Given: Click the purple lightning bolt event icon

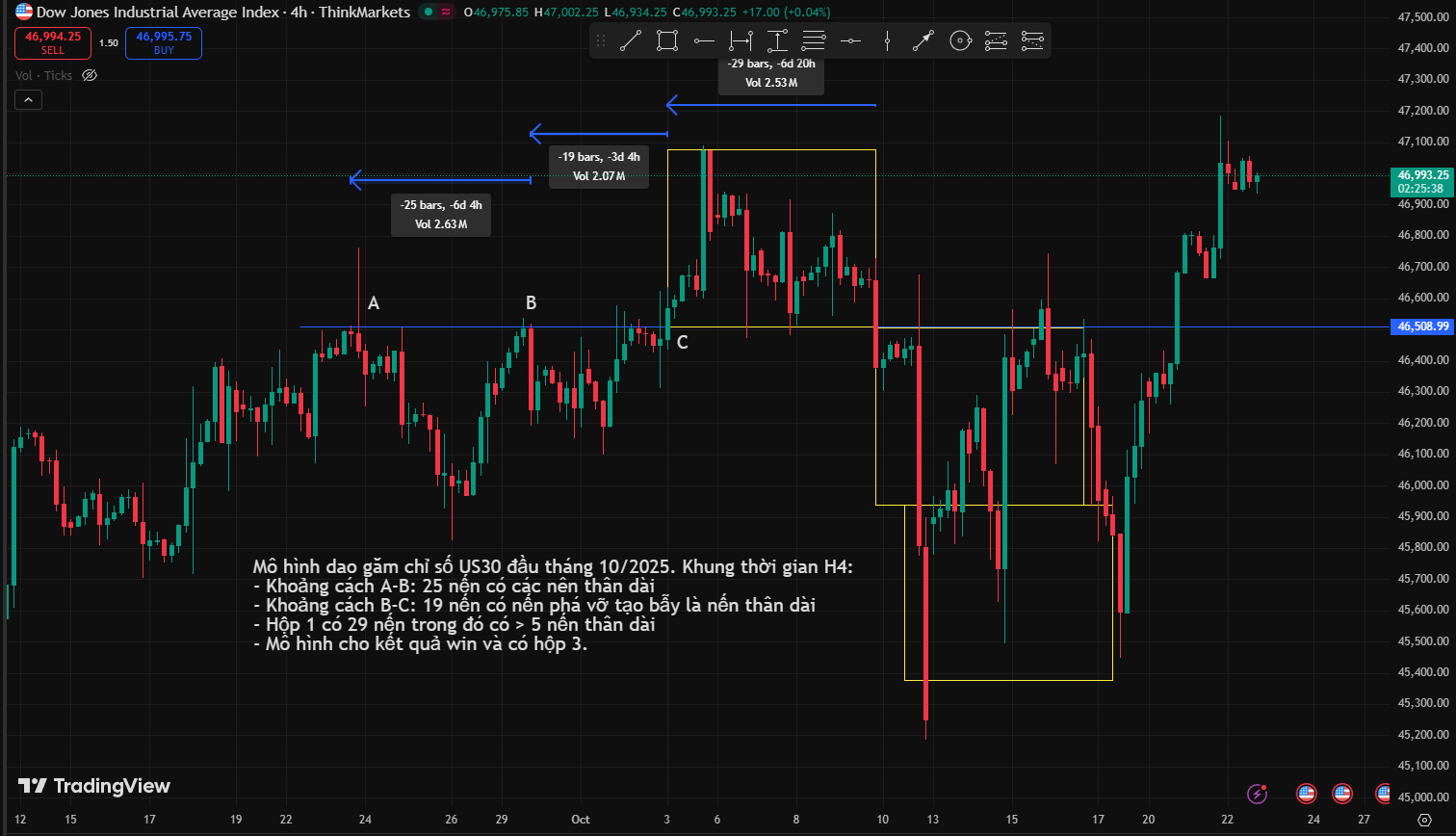Looking at the screenshot, I should [x=1258, y=794].
